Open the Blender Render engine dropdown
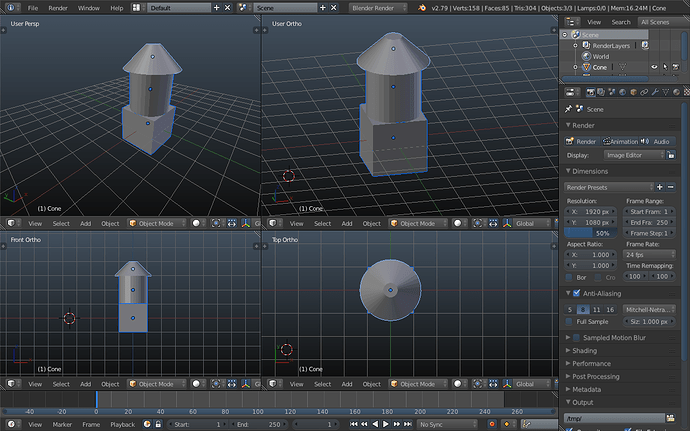690x431 pixels. [378, 8]
